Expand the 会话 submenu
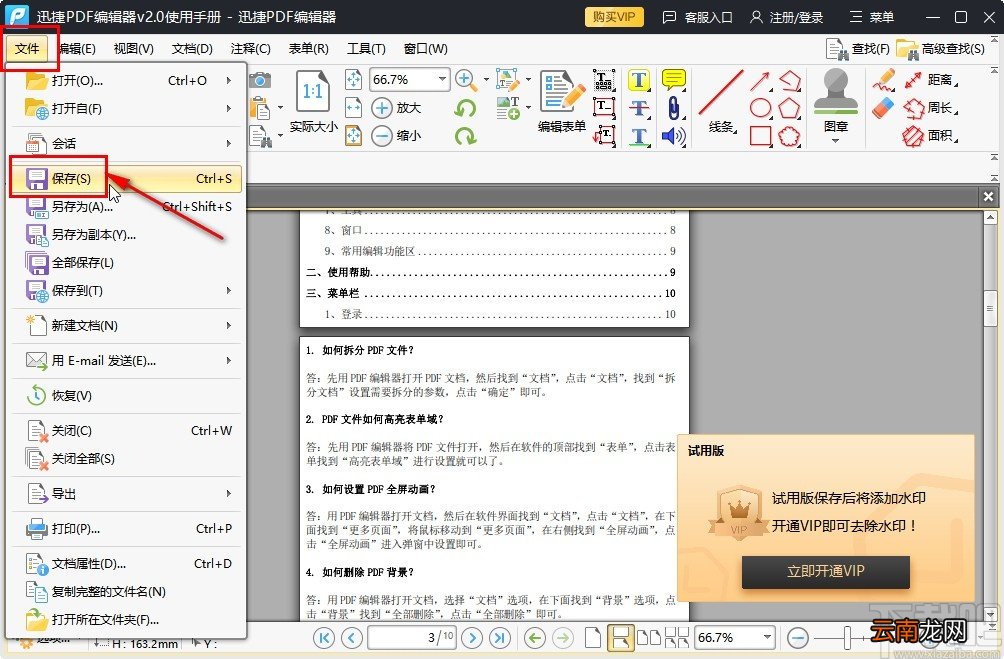The image size is (1004, 659). coord(126,143)
